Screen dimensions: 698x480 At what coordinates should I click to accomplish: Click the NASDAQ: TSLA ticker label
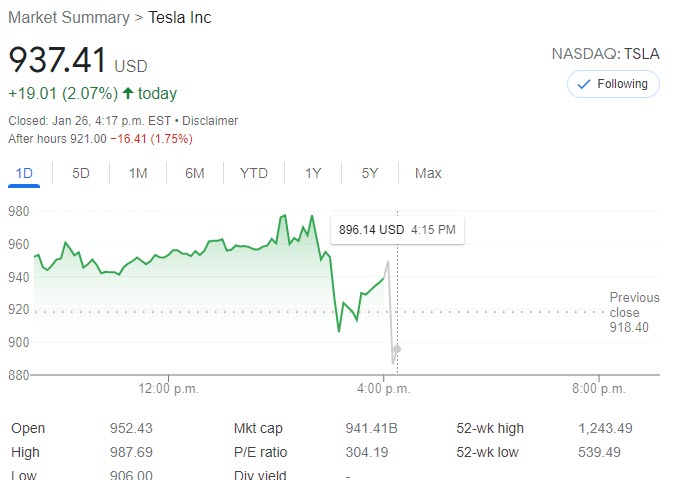click(x=606, y=53)
